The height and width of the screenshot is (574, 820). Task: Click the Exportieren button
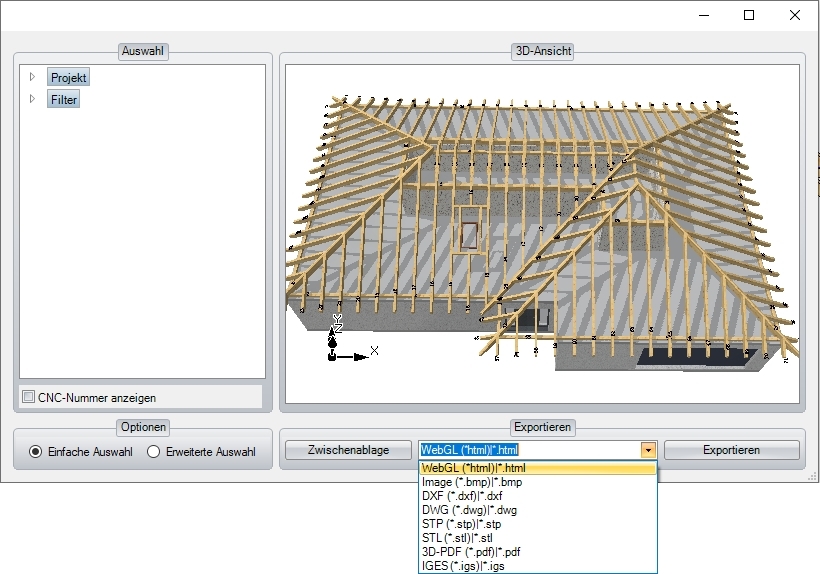731,450
